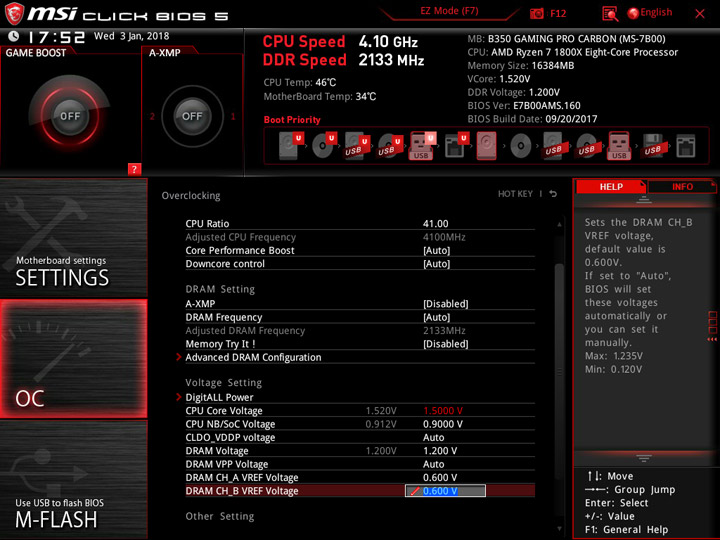
Task: Select the legacy CD/DVD boot device icon
Action: pyautogui.click(x=521, y=146)
